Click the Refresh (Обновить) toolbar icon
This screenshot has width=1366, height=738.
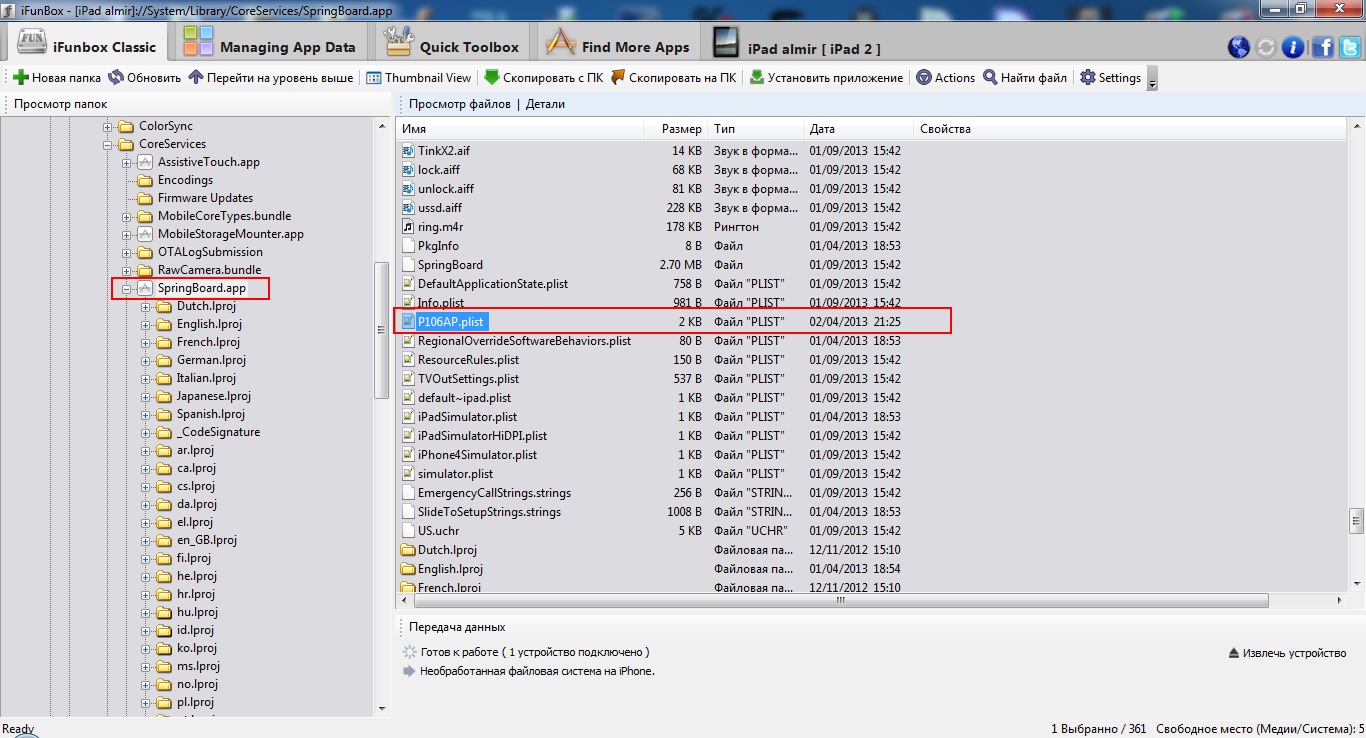pyautogui.click(x=116, y=77)
